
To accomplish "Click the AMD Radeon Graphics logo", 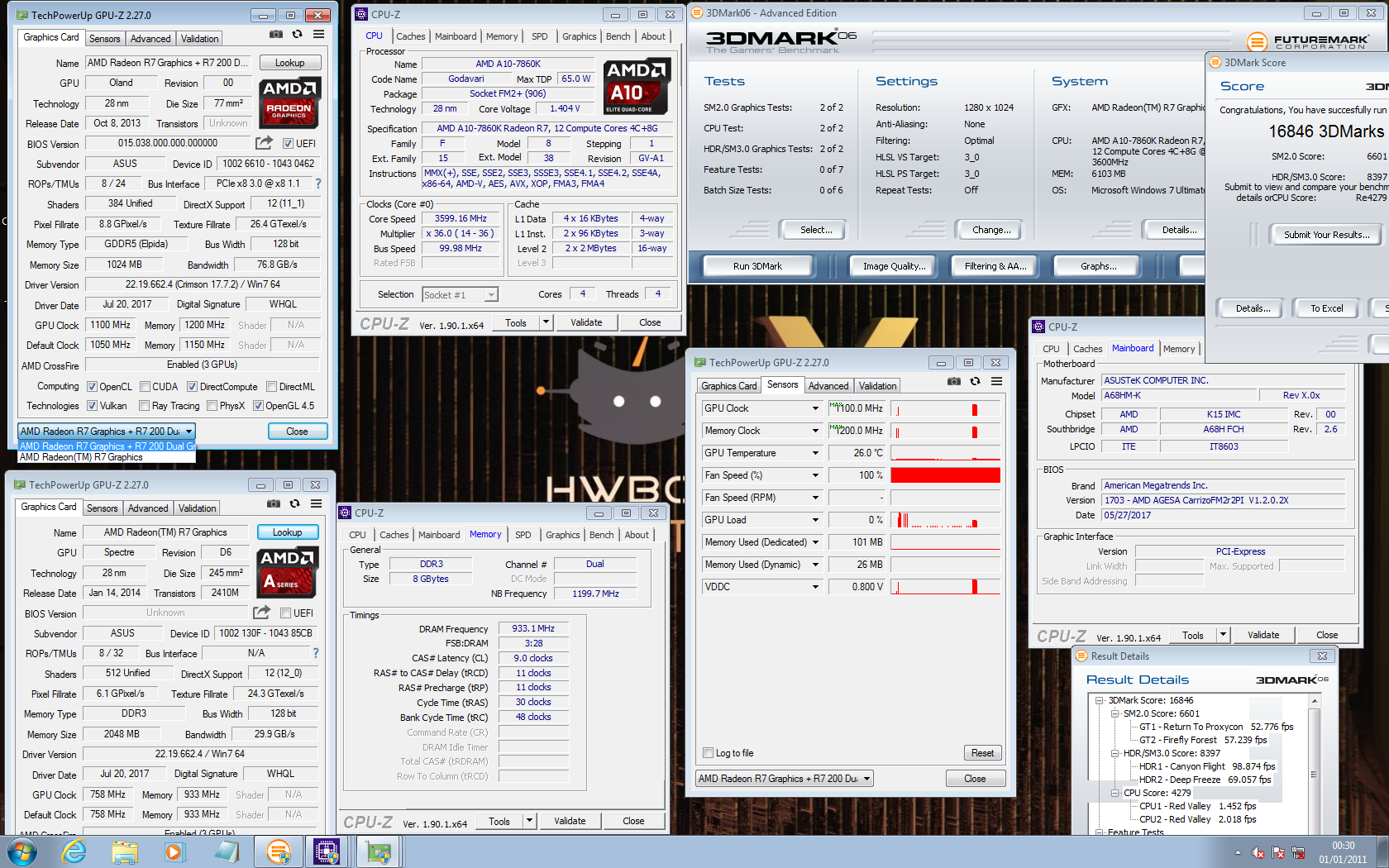I will pos(289,102).
